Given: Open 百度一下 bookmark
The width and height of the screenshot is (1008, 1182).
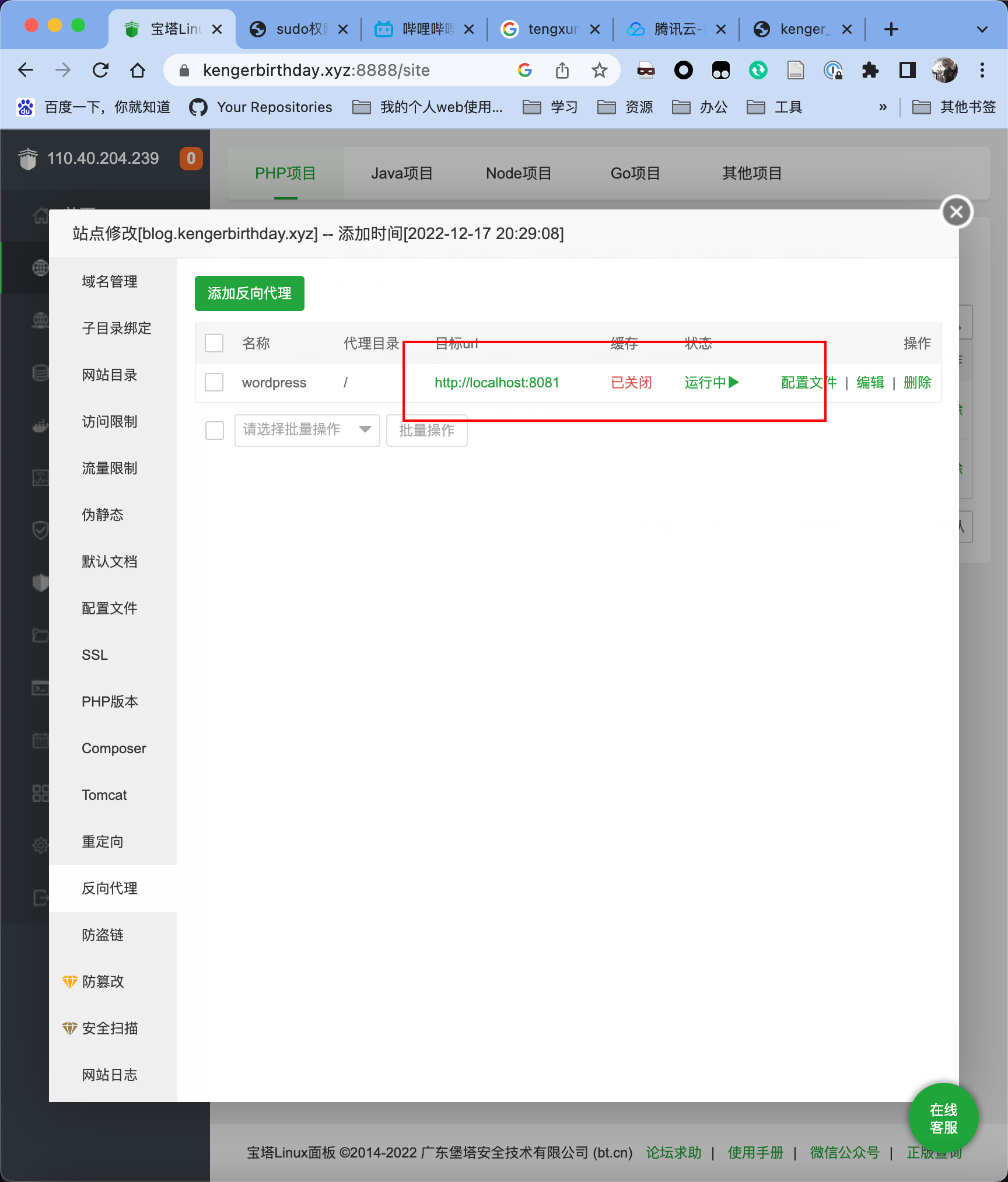Looking at the screenshot, I should click(x=93, y=107).
